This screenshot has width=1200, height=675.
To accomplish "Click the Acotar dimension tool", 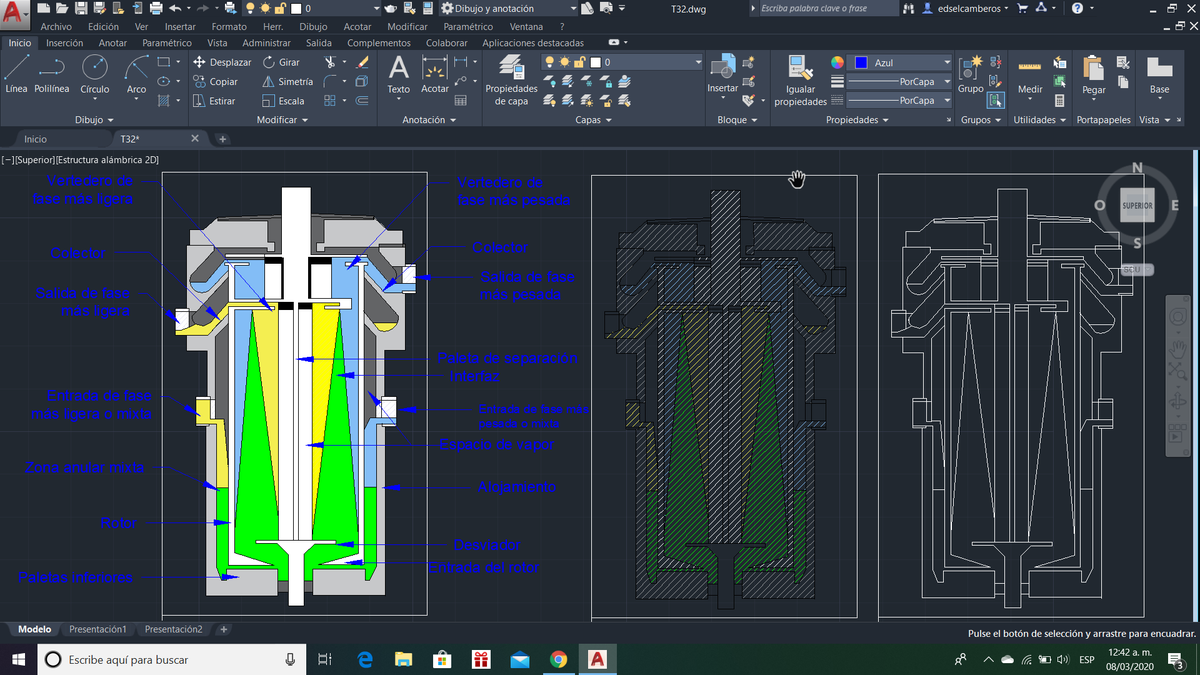I will point(434,75).
